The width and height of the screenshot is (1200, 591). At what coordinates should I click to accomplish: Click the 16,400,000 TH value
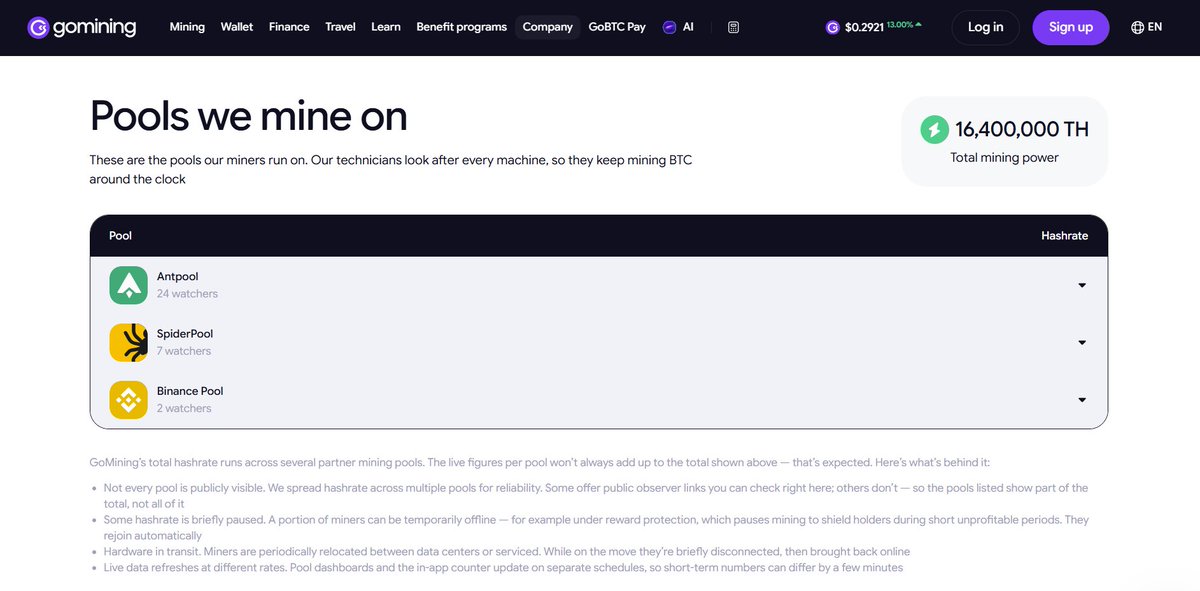click(1022, 129)
